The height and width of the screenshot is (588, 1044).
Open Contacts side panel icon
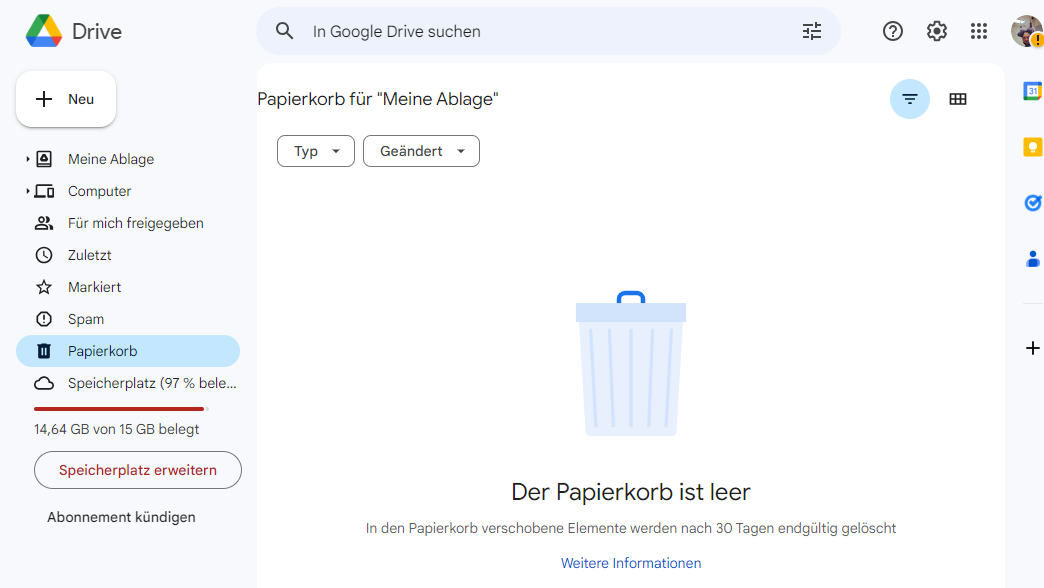pos(1033,259)
